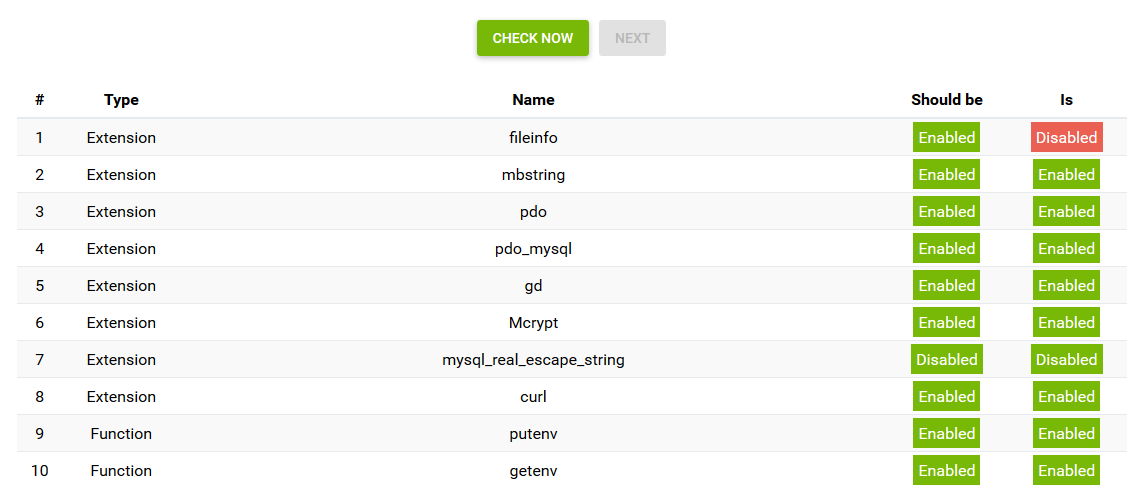Click the Is Enabled badge for putenv

coord(1066,434)
